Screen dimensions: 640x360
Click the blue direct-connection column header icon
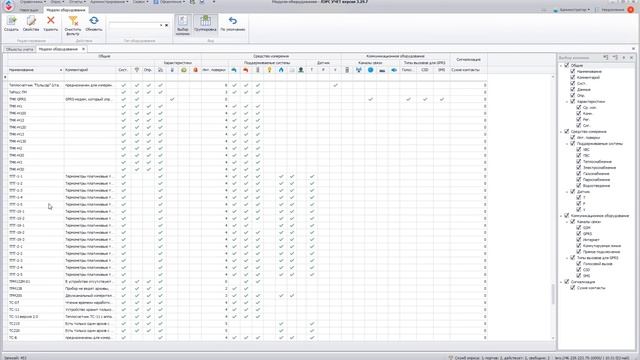394,70
